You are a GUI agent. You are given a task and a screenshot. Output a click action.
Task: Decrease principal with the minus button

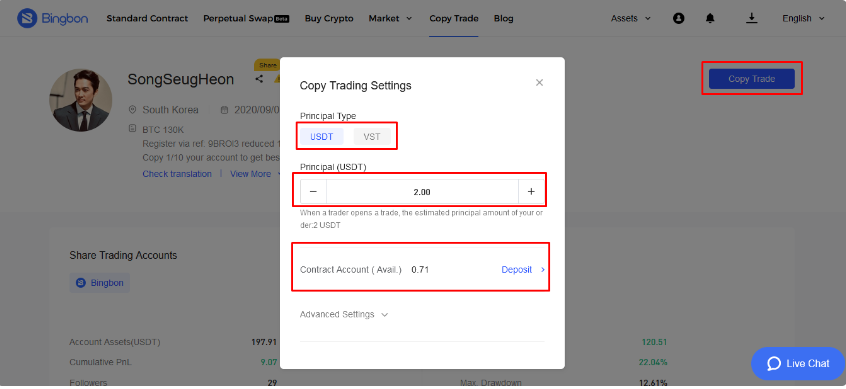tap(313, 192)
